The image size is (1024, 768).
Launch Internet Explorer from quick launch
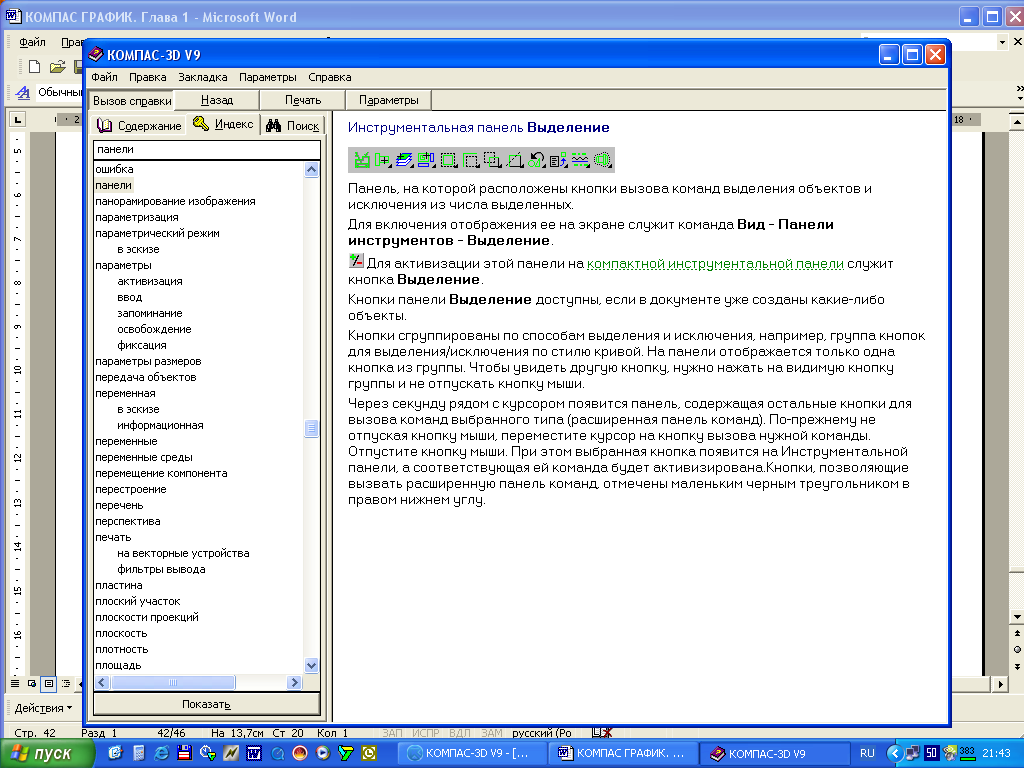(x=161, y=753)
